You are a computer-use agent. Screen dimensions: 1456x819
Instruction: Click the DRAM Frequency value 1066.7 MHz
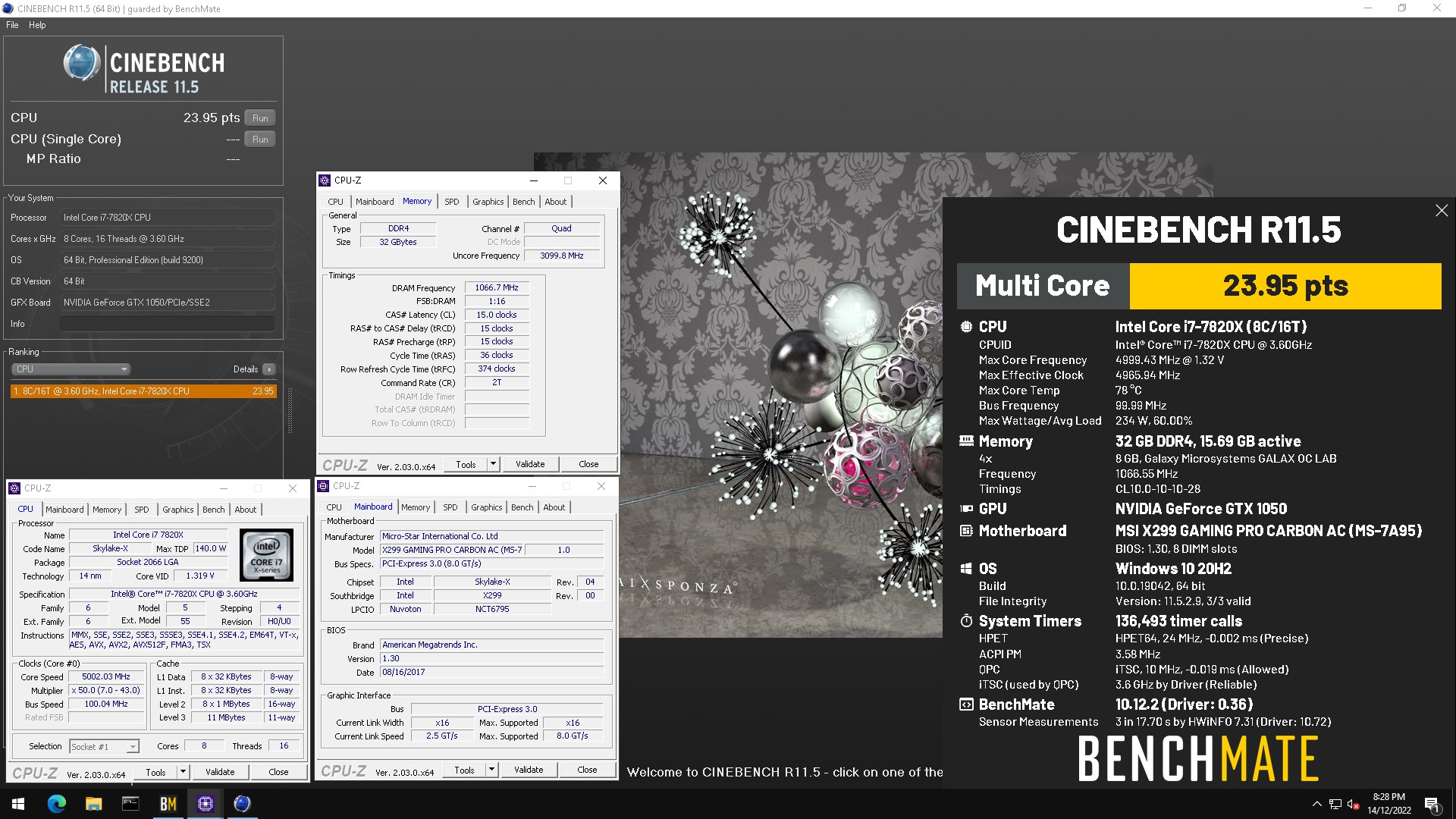tap(497, 288)
